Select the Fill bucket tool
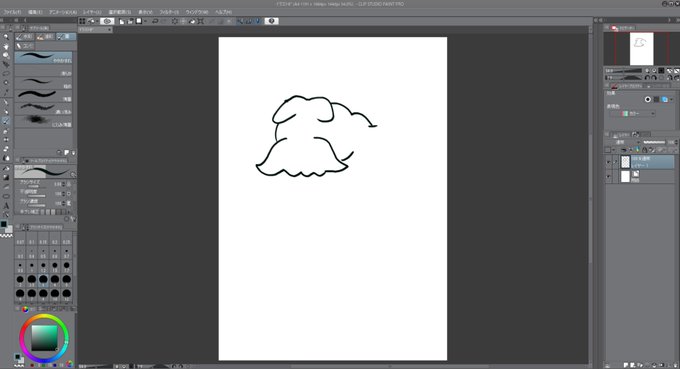This screenshot has width=680, height=369. point(6,168)
